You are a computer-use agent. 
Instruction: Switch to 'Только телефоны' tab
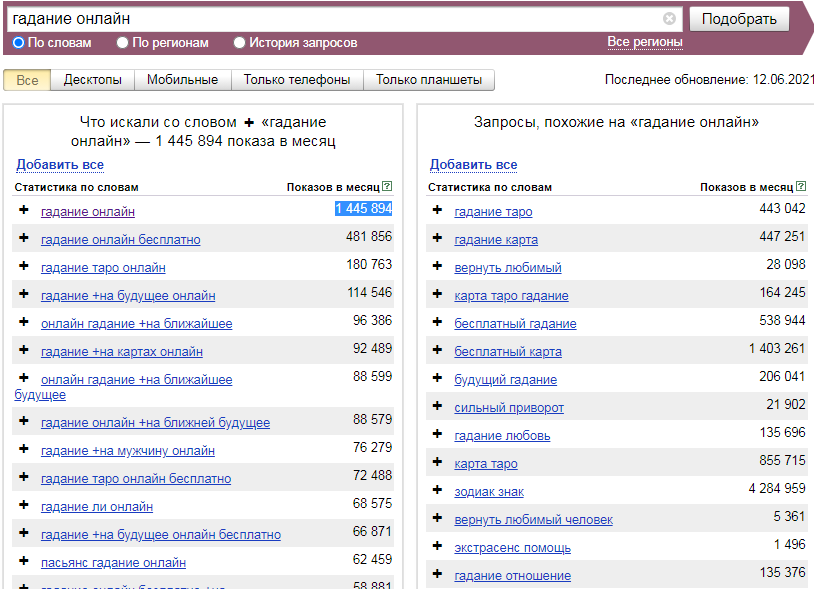297,80
